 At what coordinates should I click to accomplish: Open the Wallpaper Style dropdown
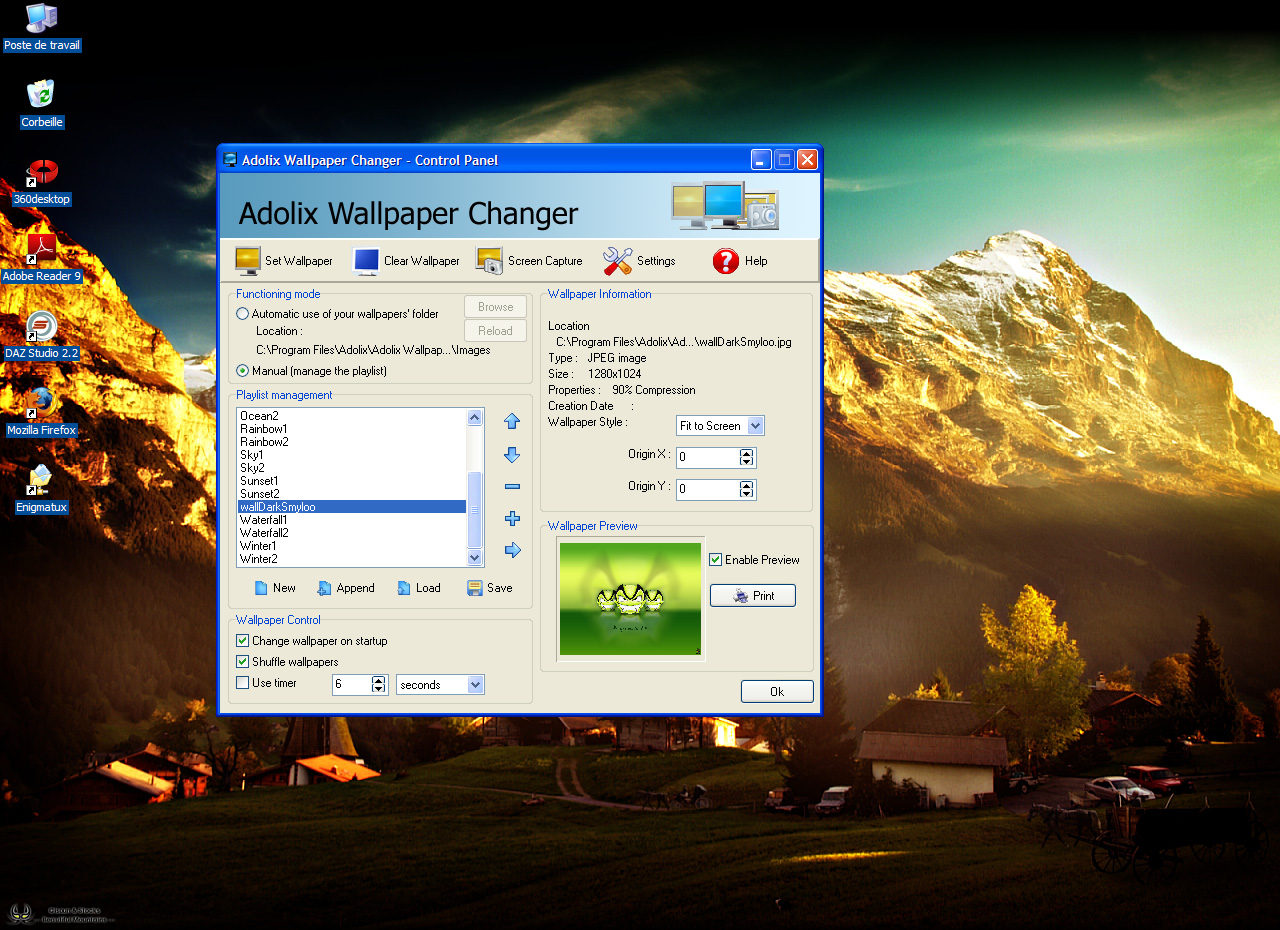coord(756,426)
